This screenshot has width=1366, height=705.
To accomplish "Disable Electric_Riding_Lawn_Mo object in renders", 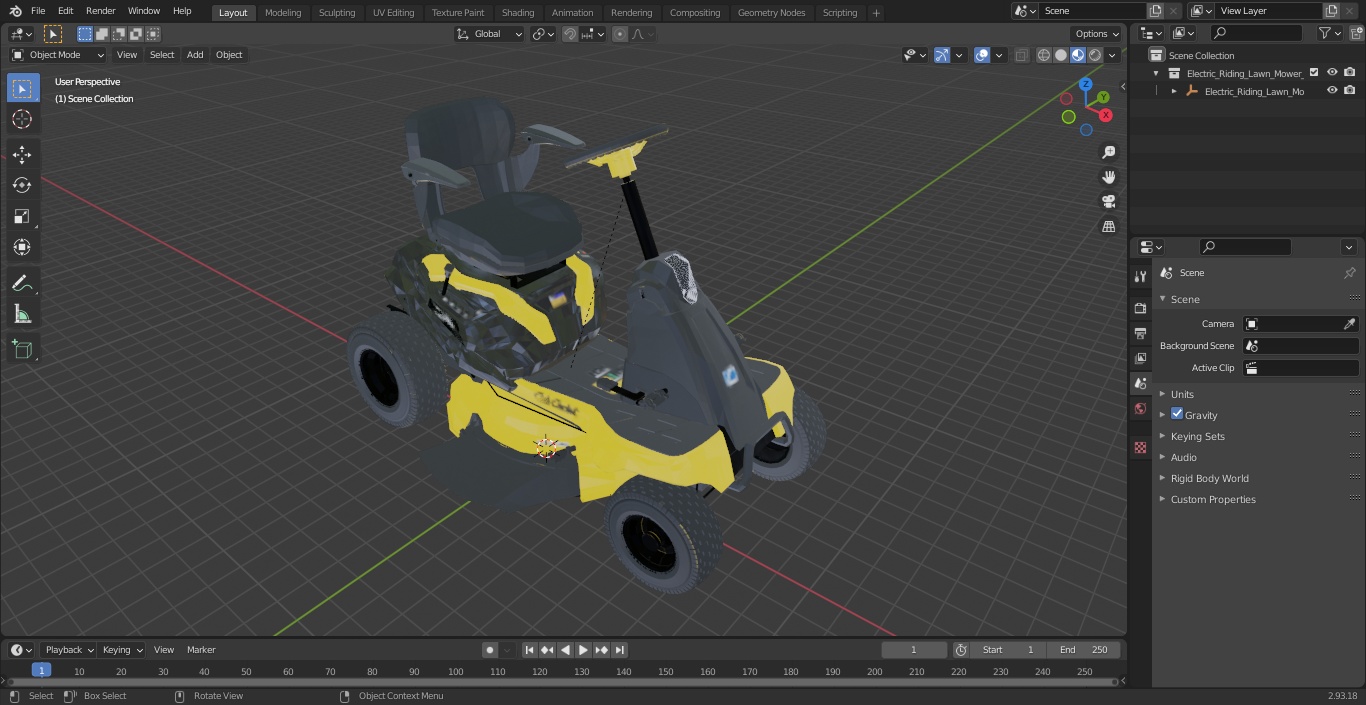I will [x=1350, y=91].
